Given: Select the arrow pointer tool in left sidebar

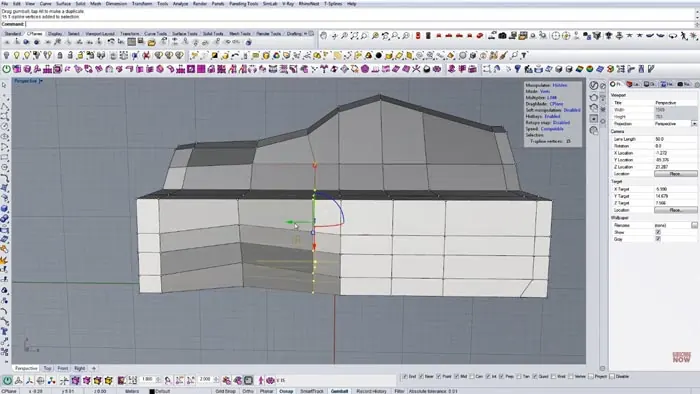Looking at the screenshot, I should [4, 85].
